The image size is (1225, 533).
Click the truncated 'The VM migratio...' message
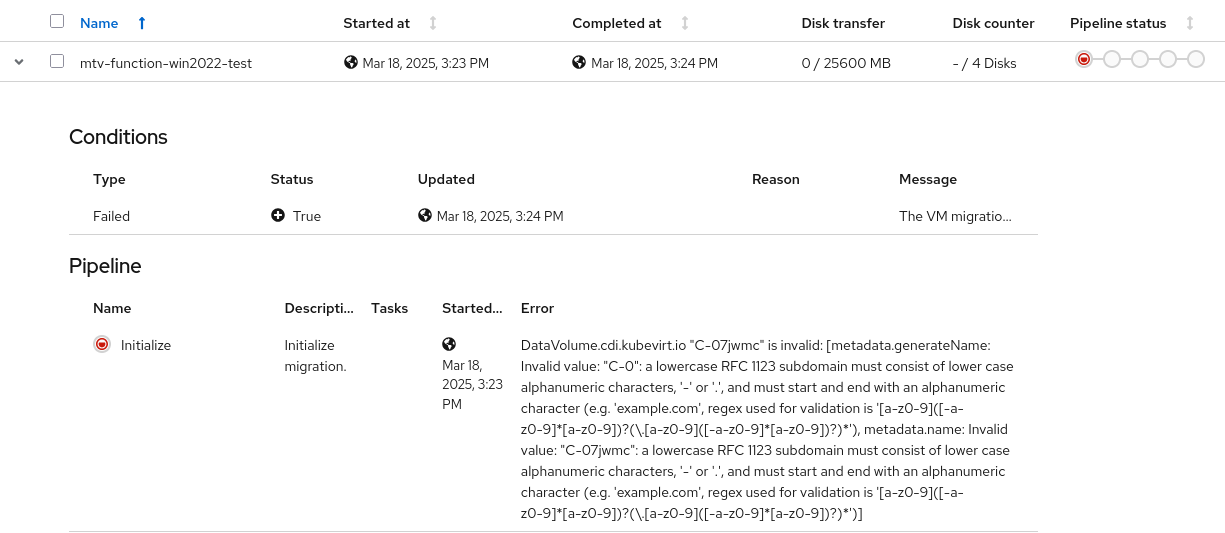coord(954,216)
